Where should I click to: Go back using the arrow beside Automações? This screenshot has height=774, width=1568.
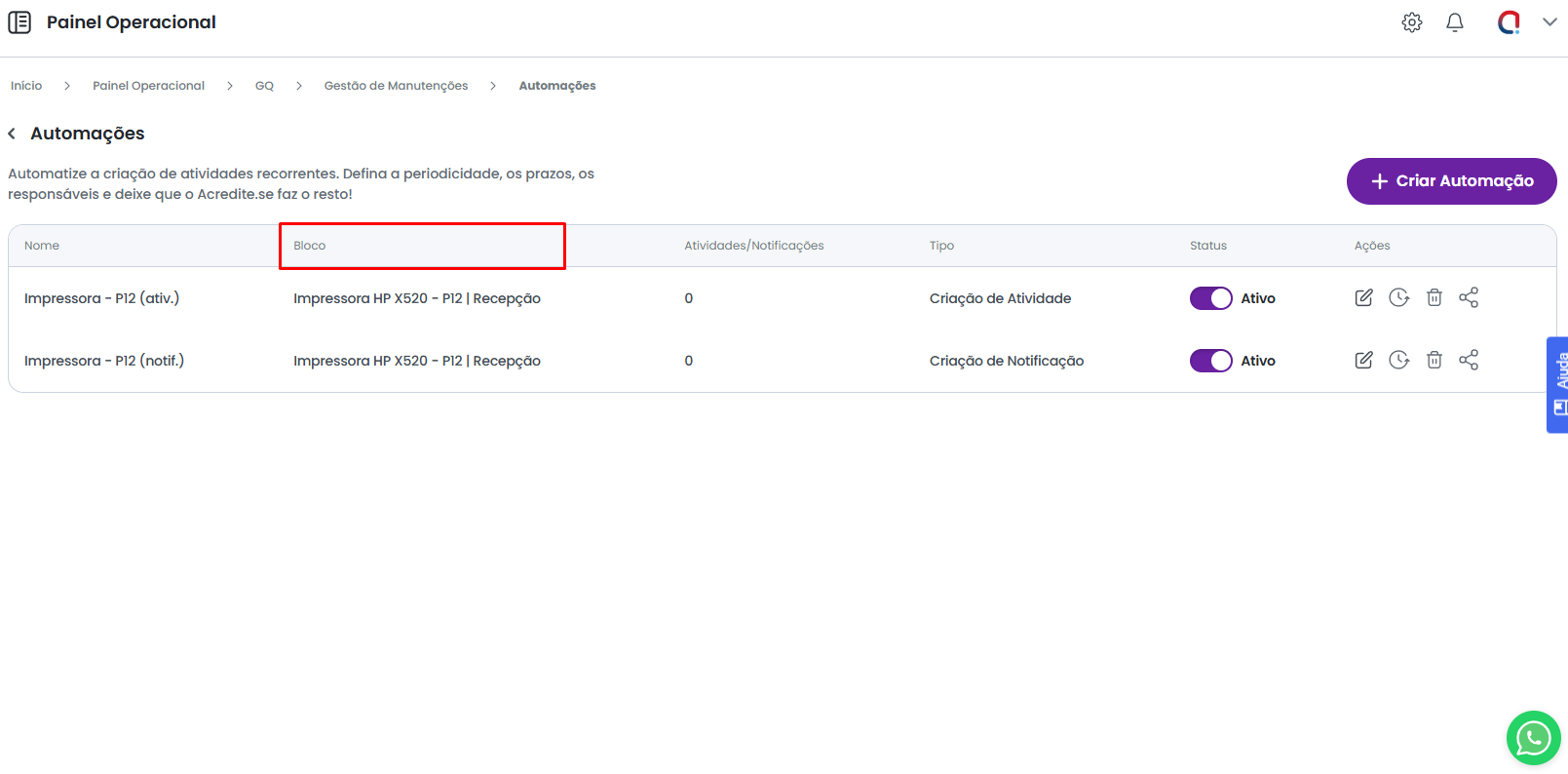click(x=12, y=134)
